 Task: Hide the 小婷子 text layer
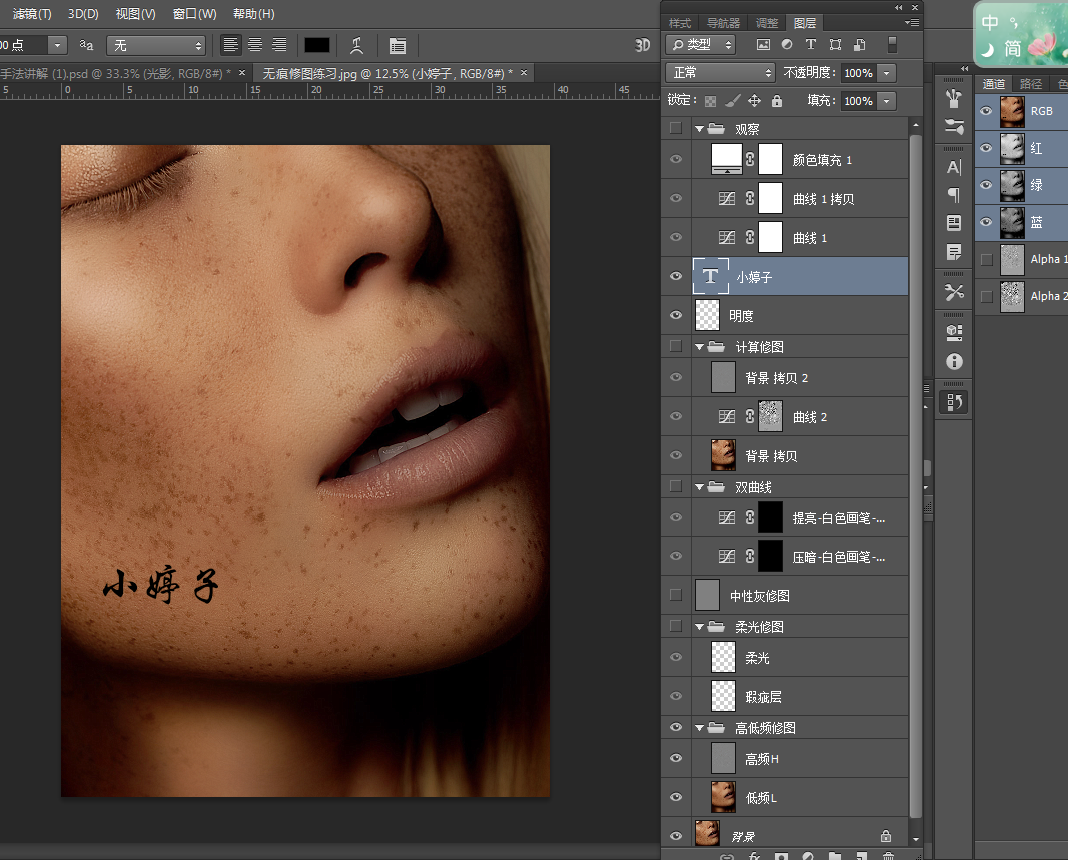(x=676, y=276)
